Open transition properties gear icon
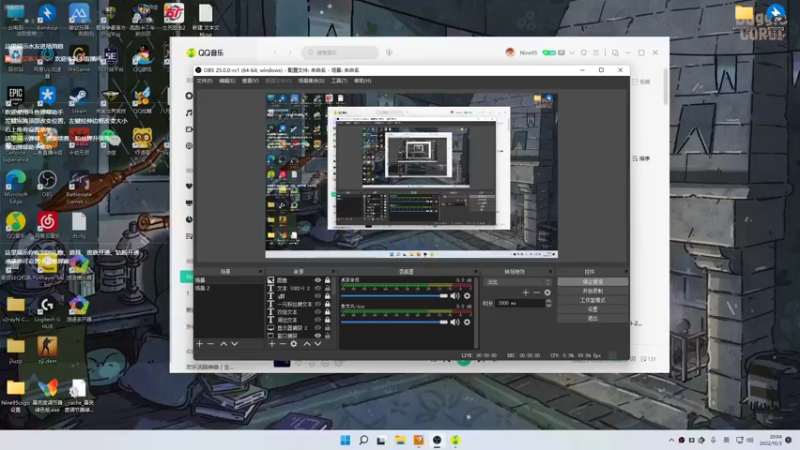The width and height of the screenshot is (800, 450). (x=547, y=292)
